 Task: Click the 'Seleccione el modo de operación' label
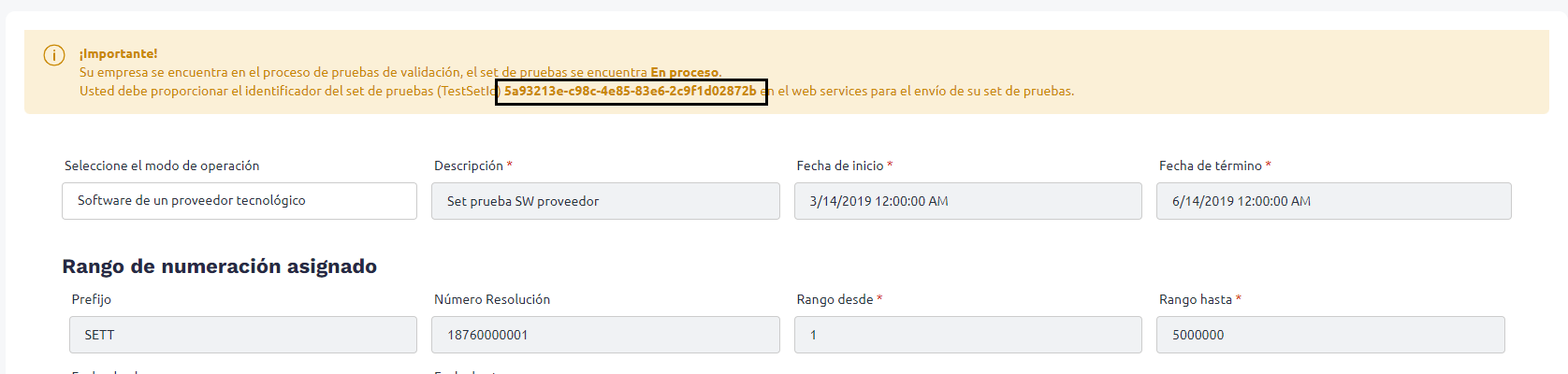click(162, 165)
